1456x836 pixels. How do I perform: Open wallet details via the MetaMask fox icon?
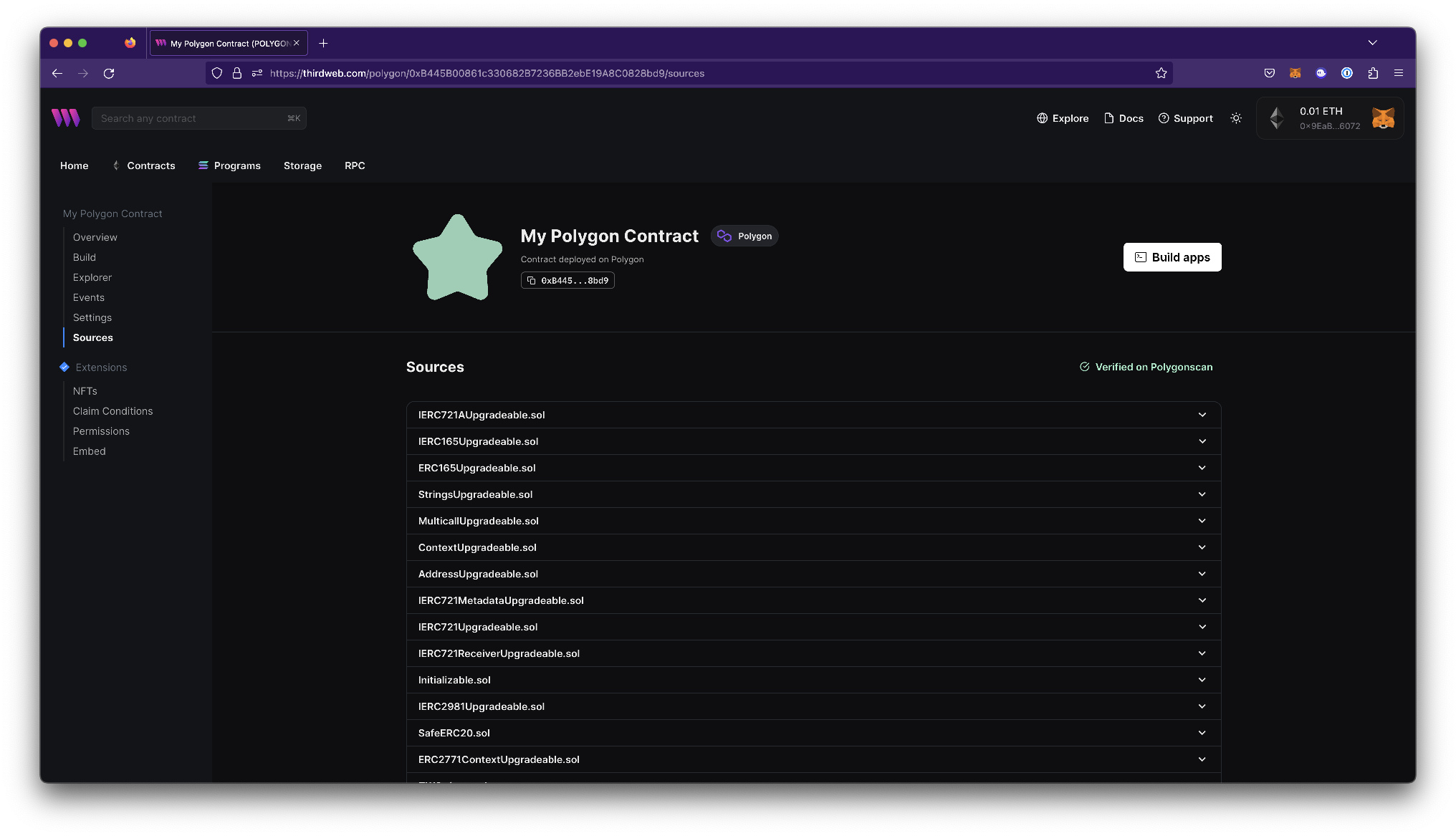pos(1383,117)
